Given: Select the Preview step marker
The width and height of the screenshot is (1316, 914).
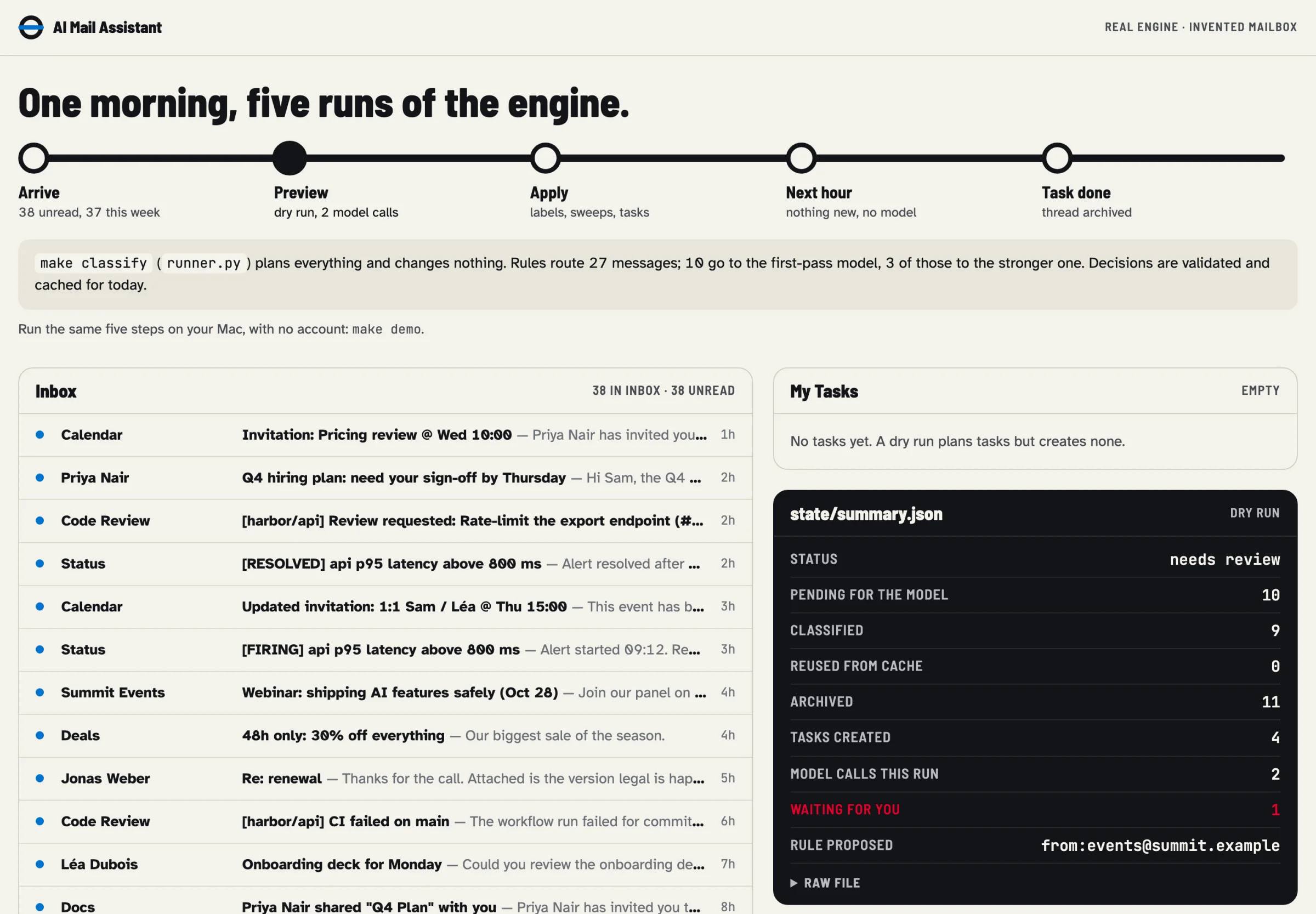Looking at the screenshot, I should click(290, 158).
